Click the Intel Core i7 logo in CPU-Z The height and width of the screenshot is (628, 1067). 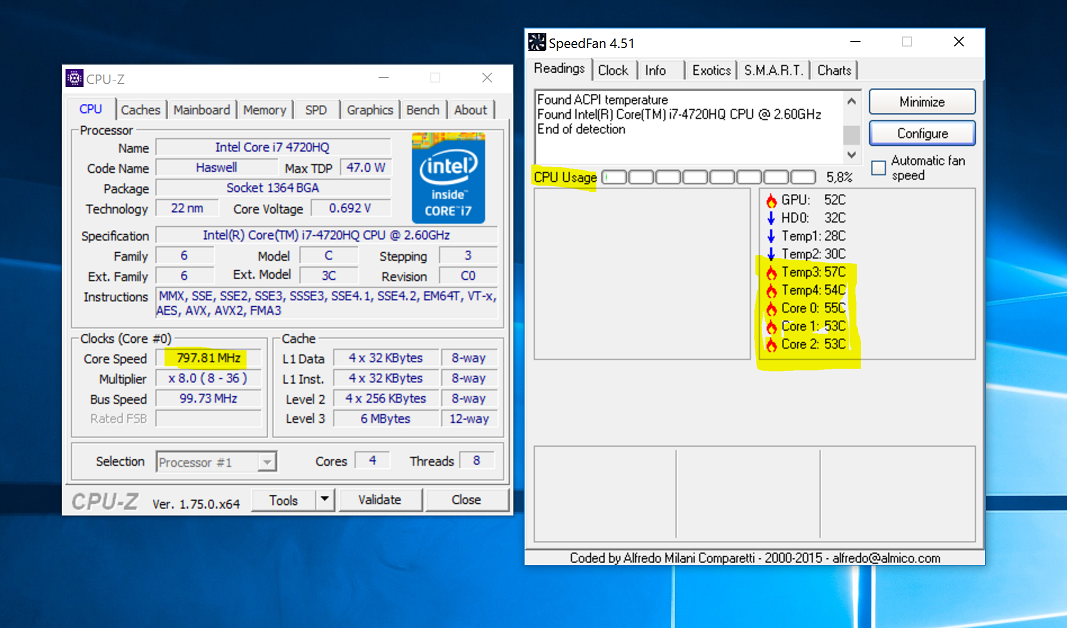[x=448, y=178]
